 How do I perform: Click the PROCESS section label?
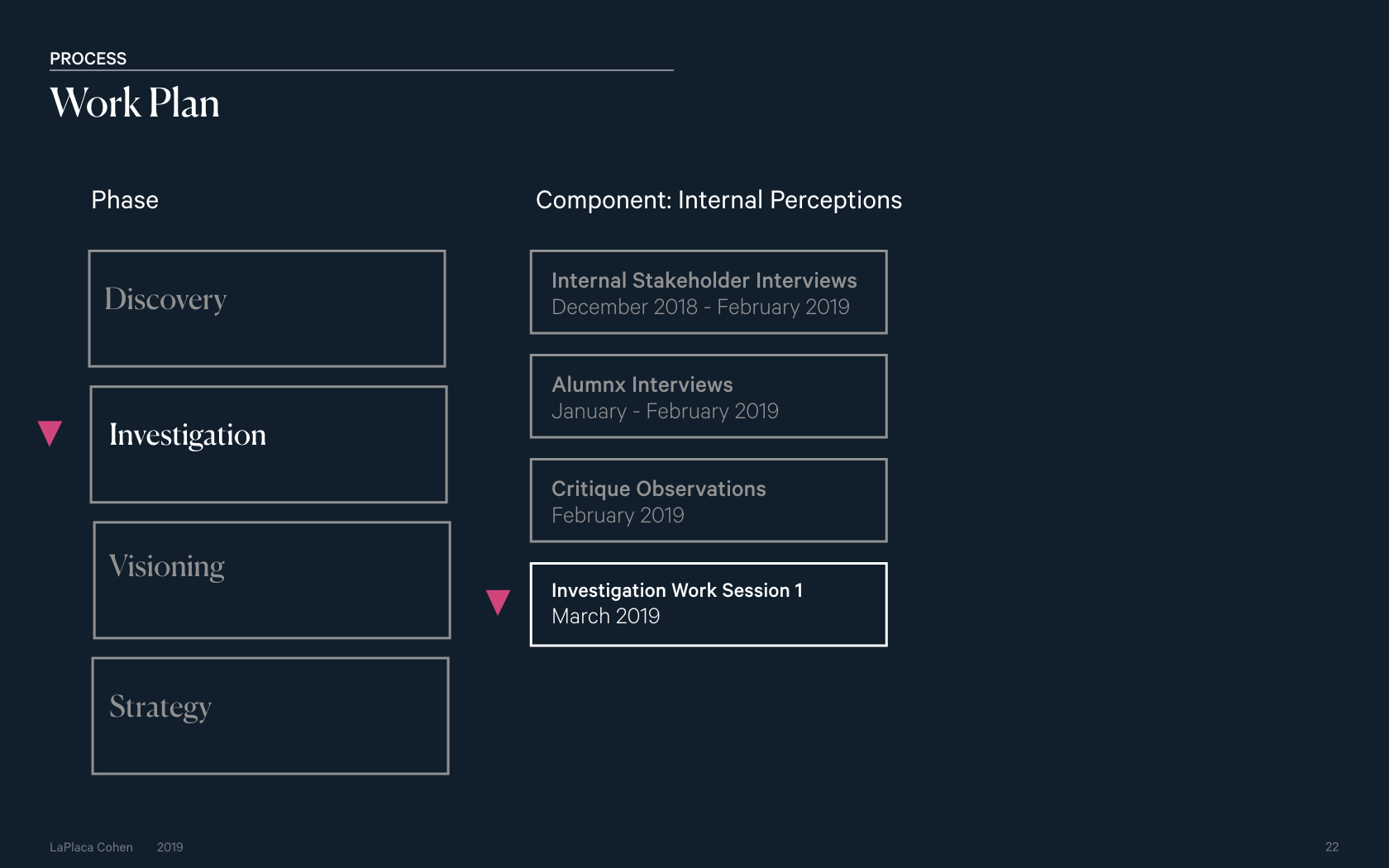[88, 59]
